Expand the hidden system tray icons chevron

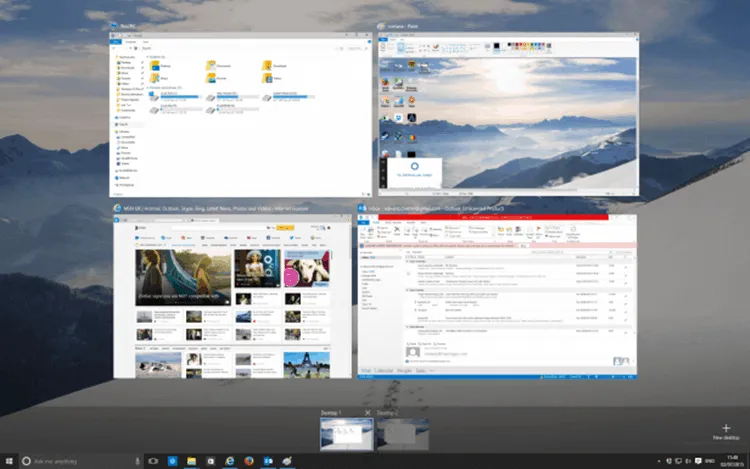coord(659,461)
